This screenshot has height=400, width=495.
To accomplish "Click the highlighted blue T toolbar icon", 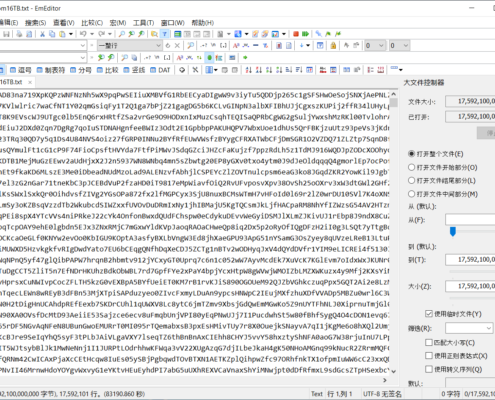I will point(165,34).
